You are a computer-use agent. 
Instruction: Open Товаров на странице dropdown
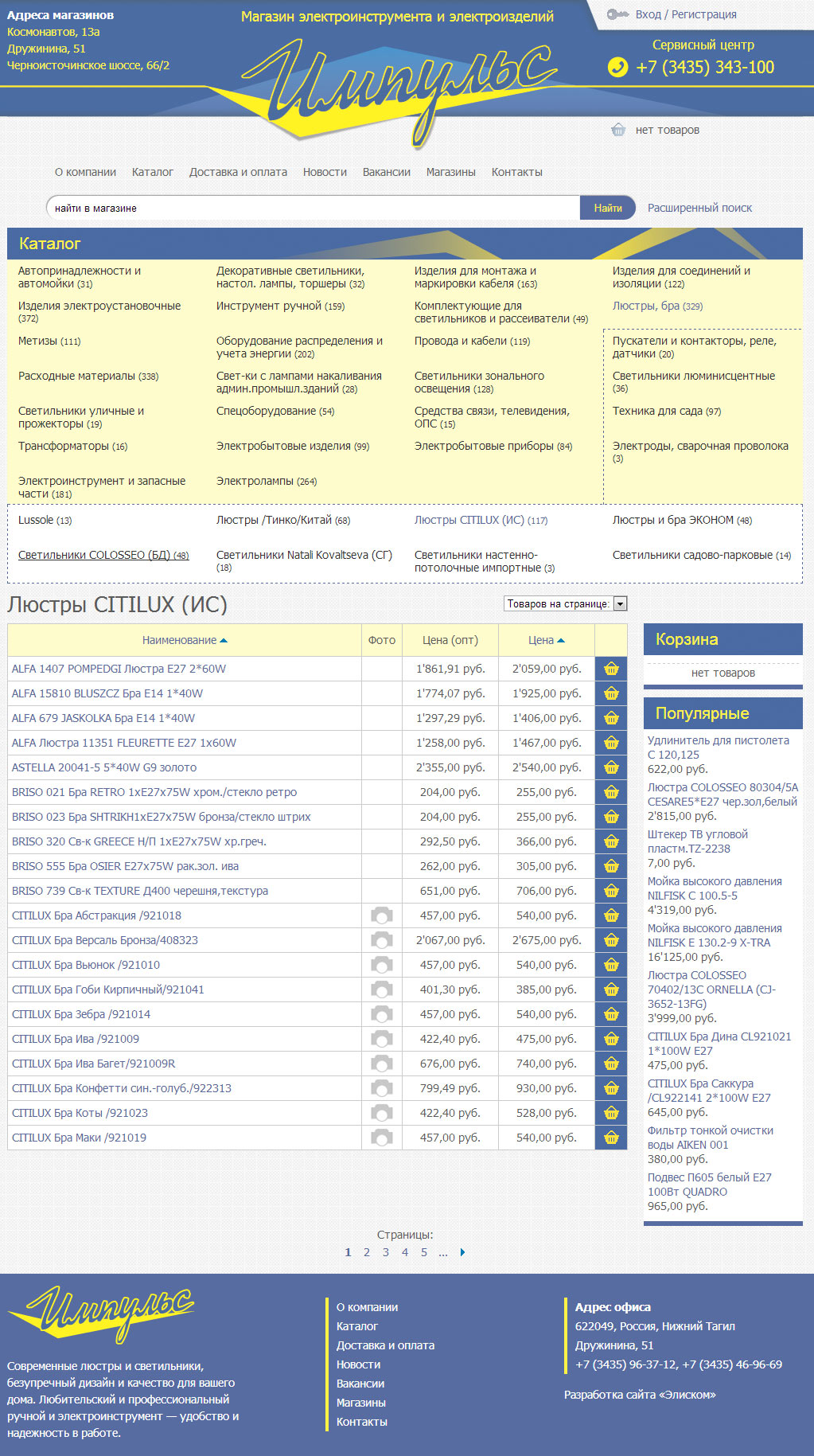(566, 603)
